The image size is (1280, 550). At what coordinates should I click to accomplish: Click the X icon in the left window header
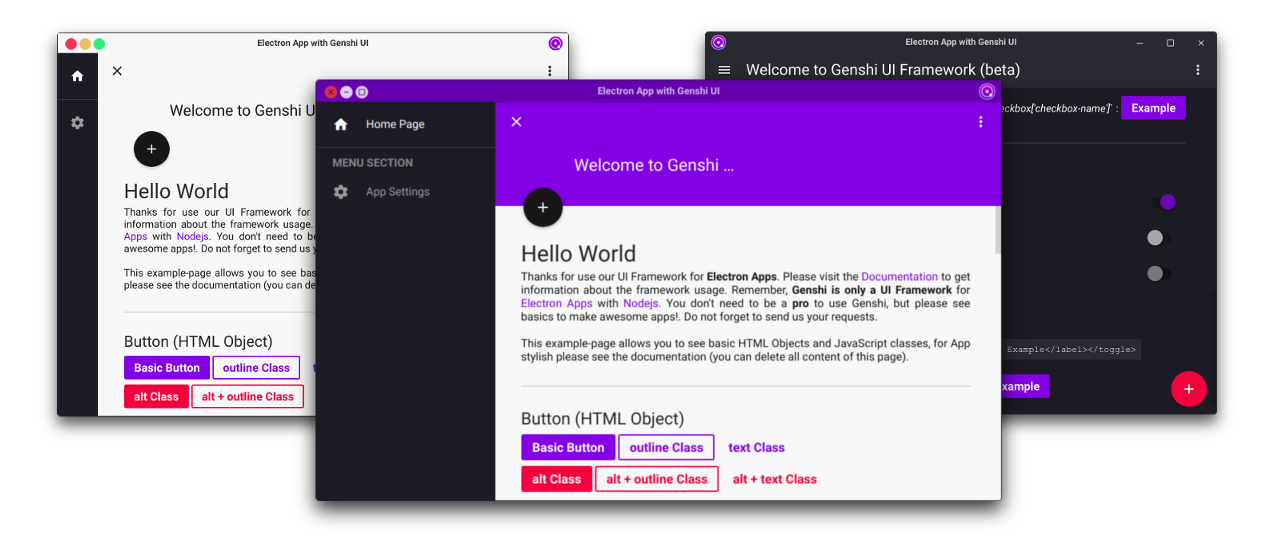pos(117,71)
